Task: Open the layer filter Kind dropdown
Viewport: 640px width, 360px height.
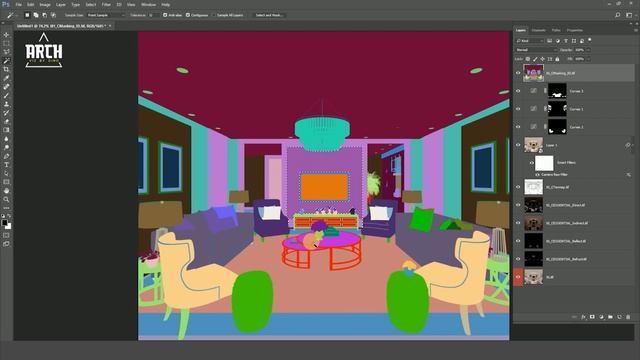Action: click(530, 41)
